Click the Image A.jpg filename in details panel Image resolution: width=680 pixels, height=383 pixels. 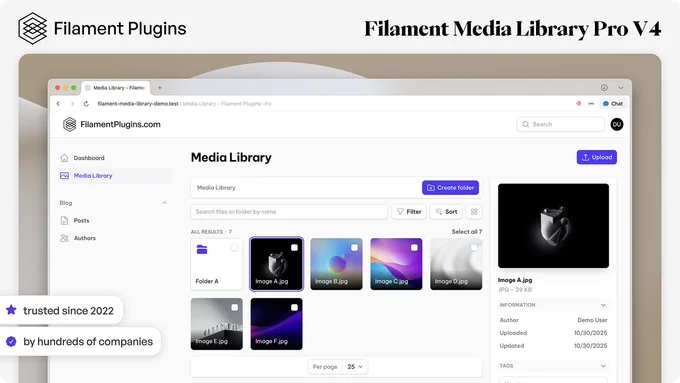click(x=515, y=280)
